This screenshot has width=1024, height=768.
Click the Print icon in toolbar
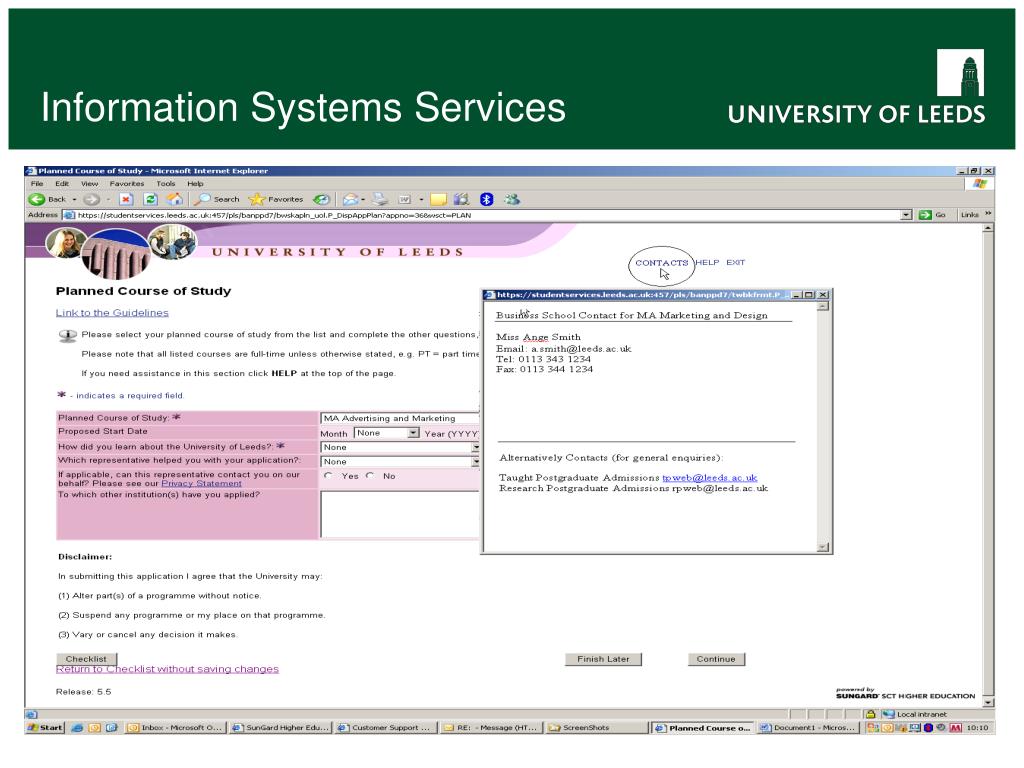(380, 199)
